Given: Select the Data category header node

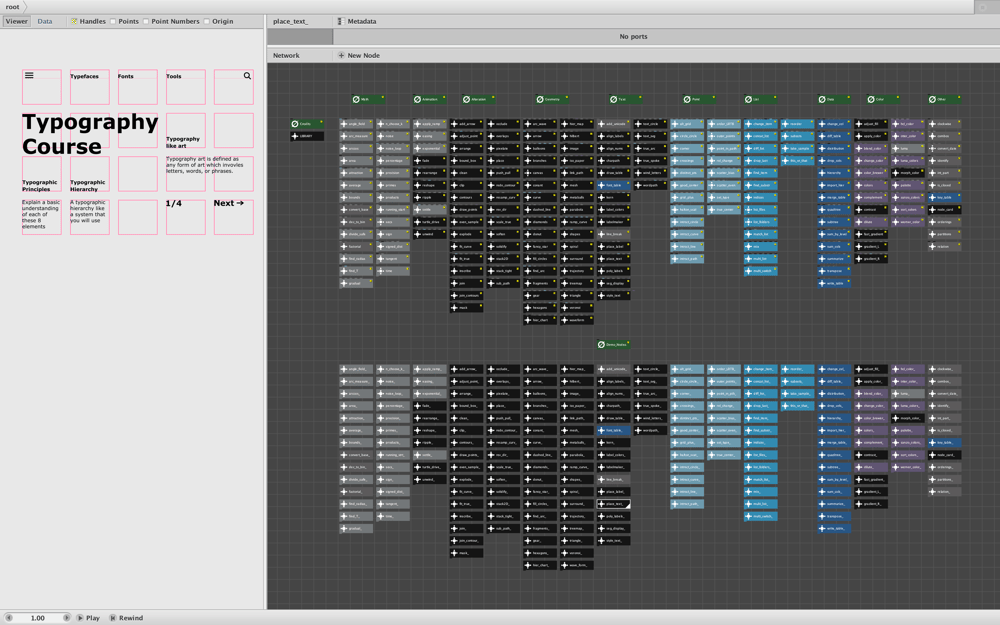Looking at the screenshot, I should [x=834, y=99].
